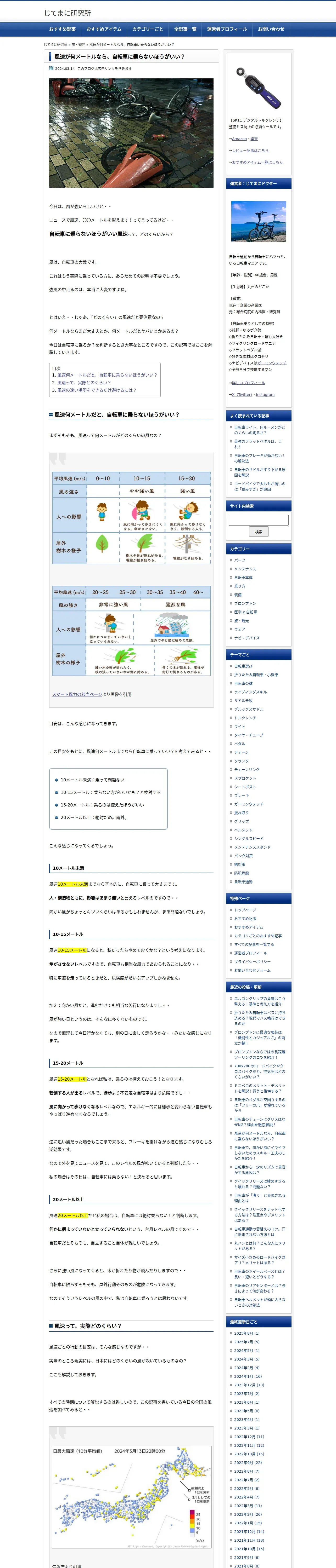Open the 自転車本体 category
Viewport: 336px width, 1568px height.
coord(243,577)
